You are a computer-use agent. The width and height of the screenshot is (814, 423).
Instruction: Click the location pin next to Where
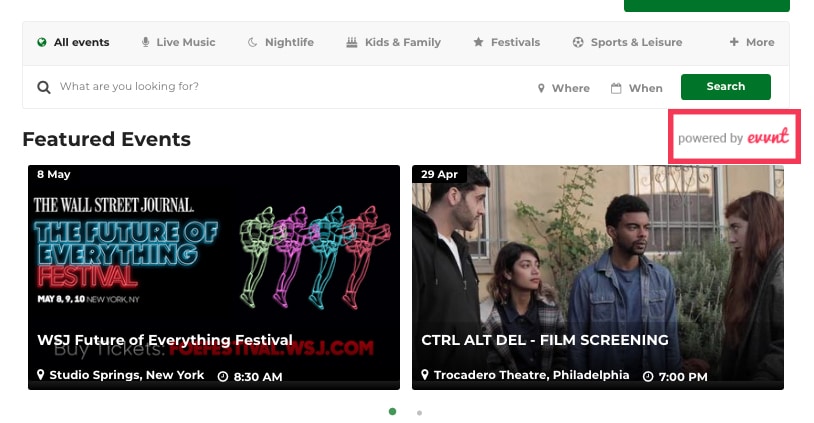click(541, 88)
